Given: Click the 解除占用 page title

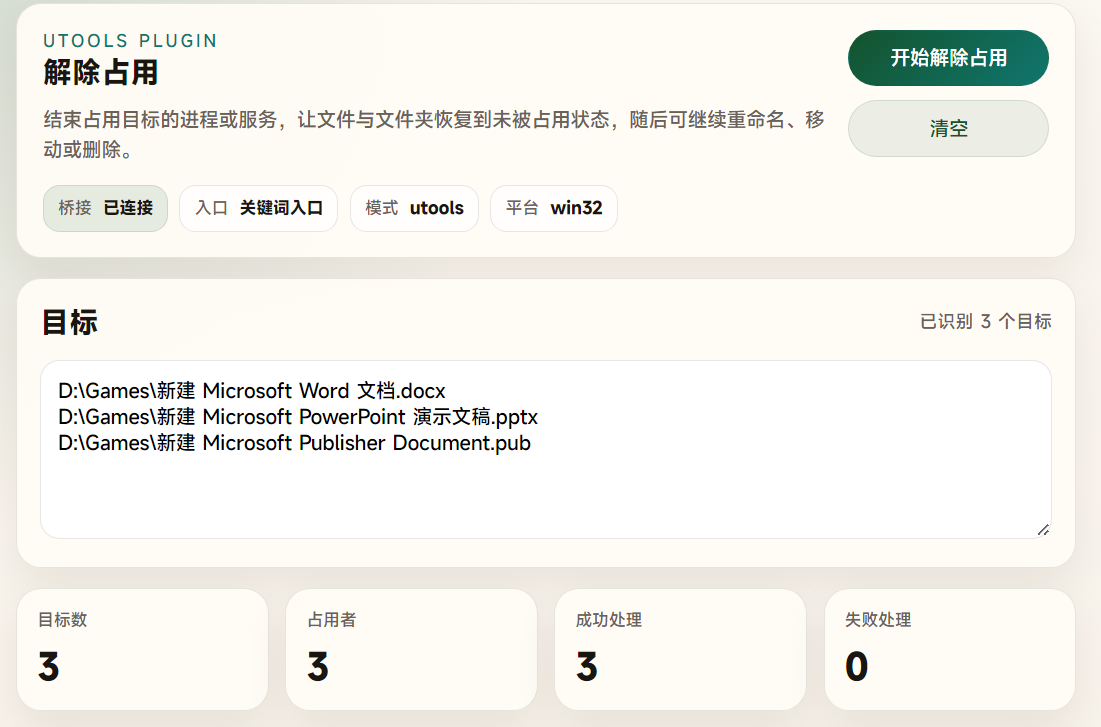Looking at the screenshot, I should click(100, 73).
